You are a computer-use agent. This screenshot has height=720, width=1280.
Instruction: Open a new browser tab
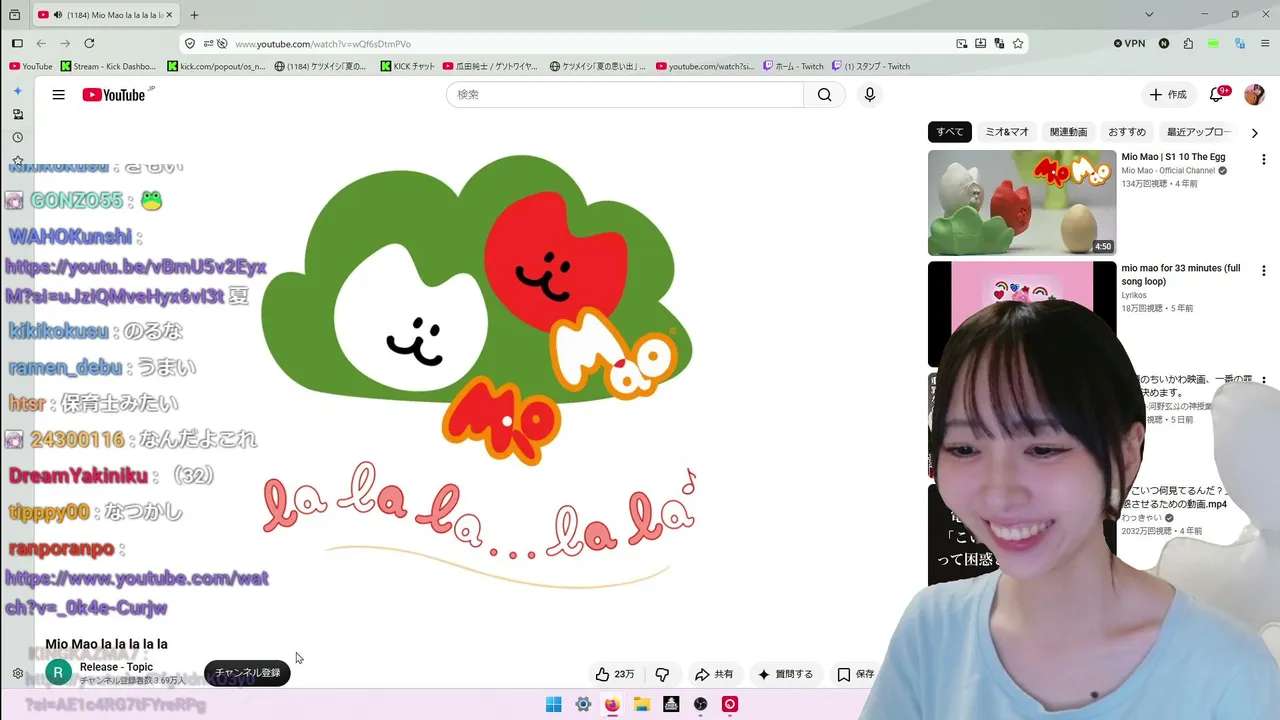(x=194, y=15)
